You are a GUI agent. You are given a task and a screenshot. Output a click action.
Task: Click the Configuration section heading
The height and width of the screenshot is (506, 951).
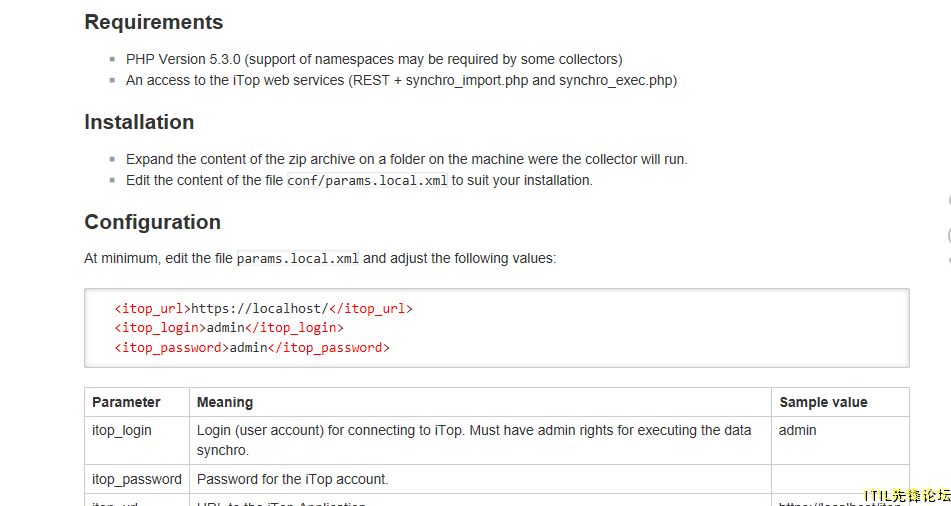coord(152,222)
